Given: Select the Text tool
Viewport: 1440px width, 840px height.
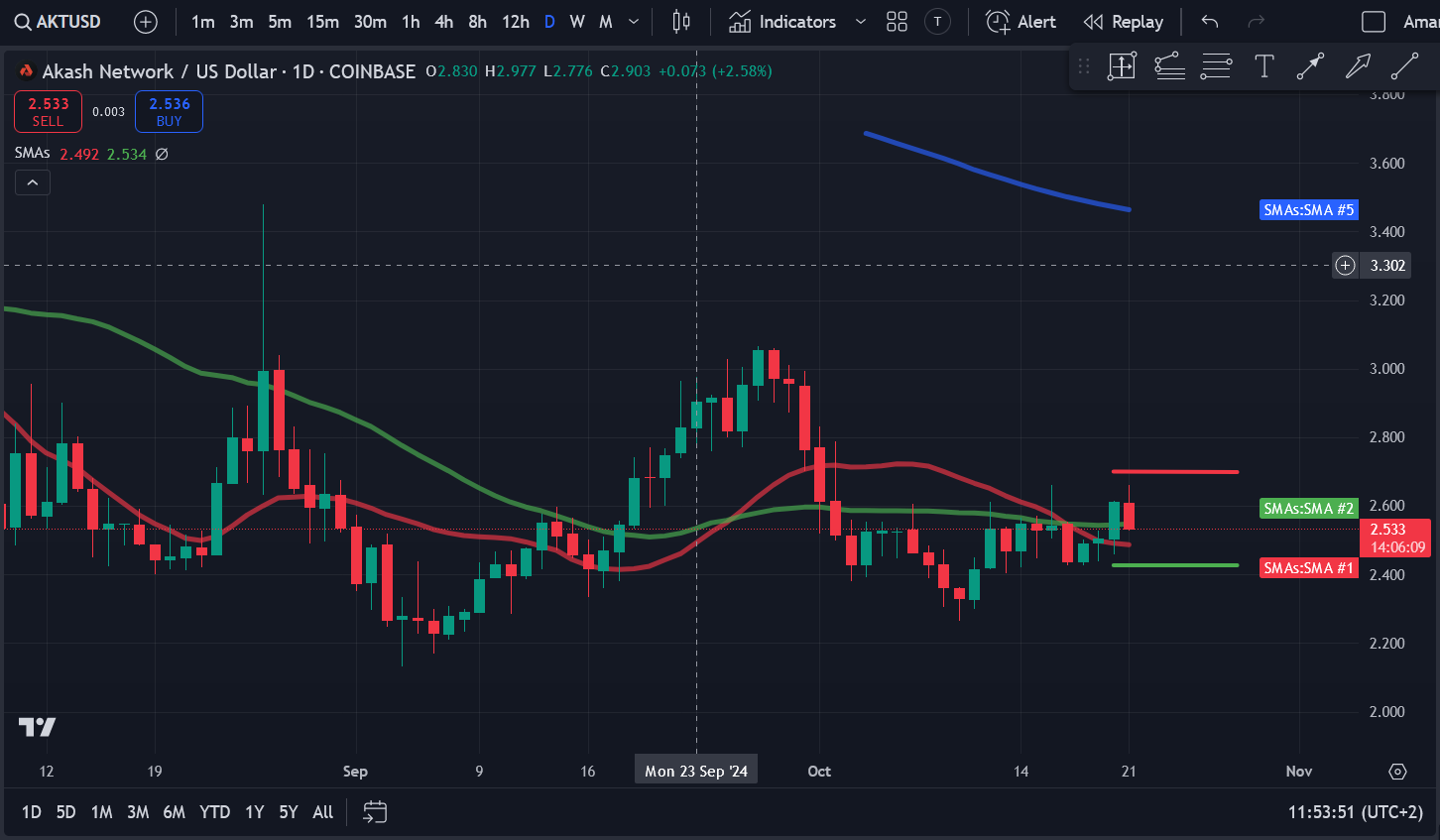Looking at the screenshot, I should pyautogui.click(x=1263, y=66).
